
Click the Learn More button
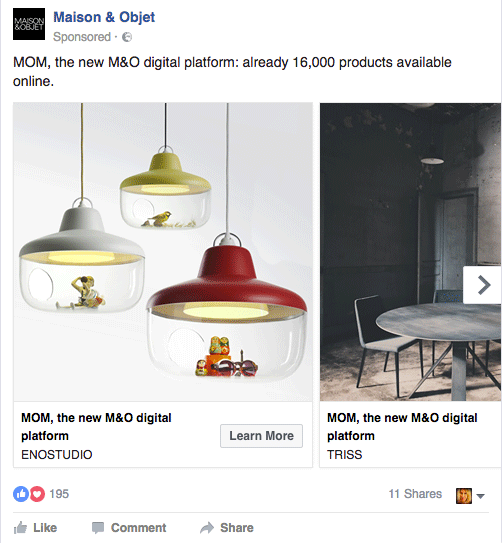point(261,436)
